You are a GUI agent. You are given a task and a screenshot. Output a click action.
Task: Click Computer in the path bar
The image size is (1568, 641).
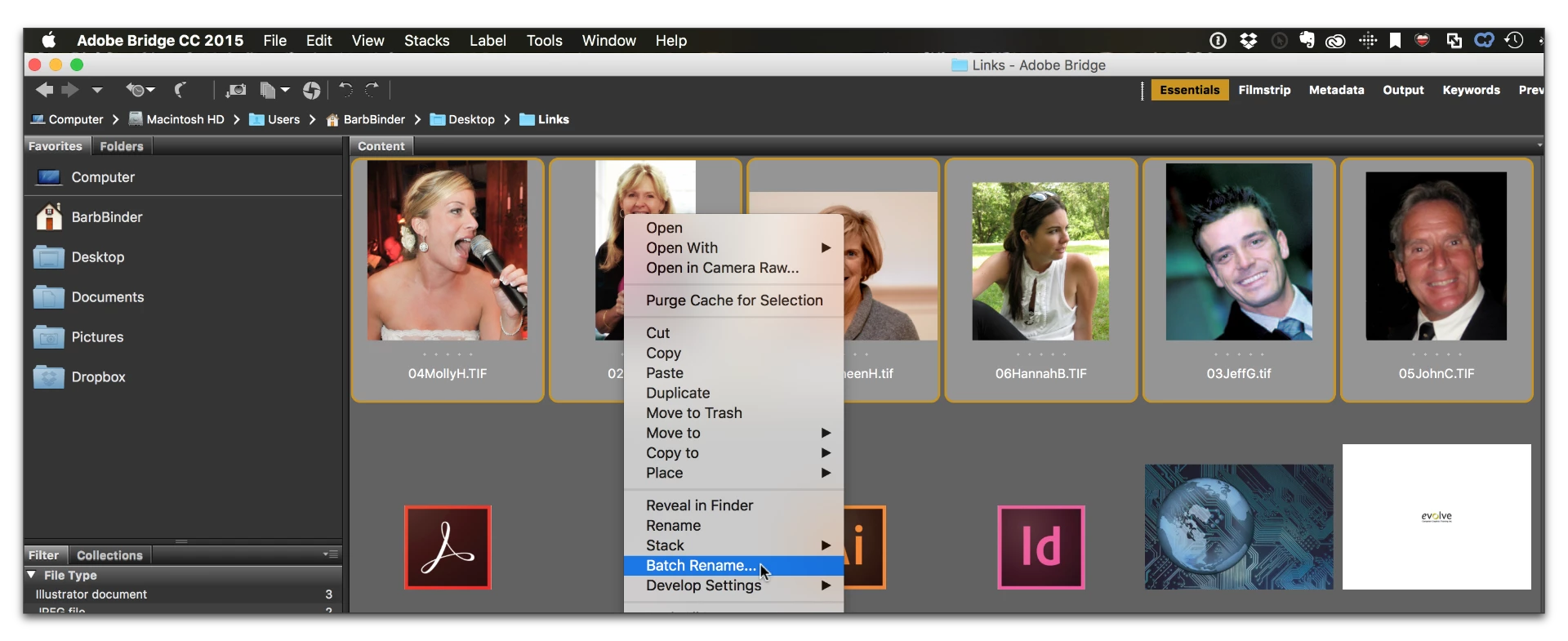tap(67, 119)
